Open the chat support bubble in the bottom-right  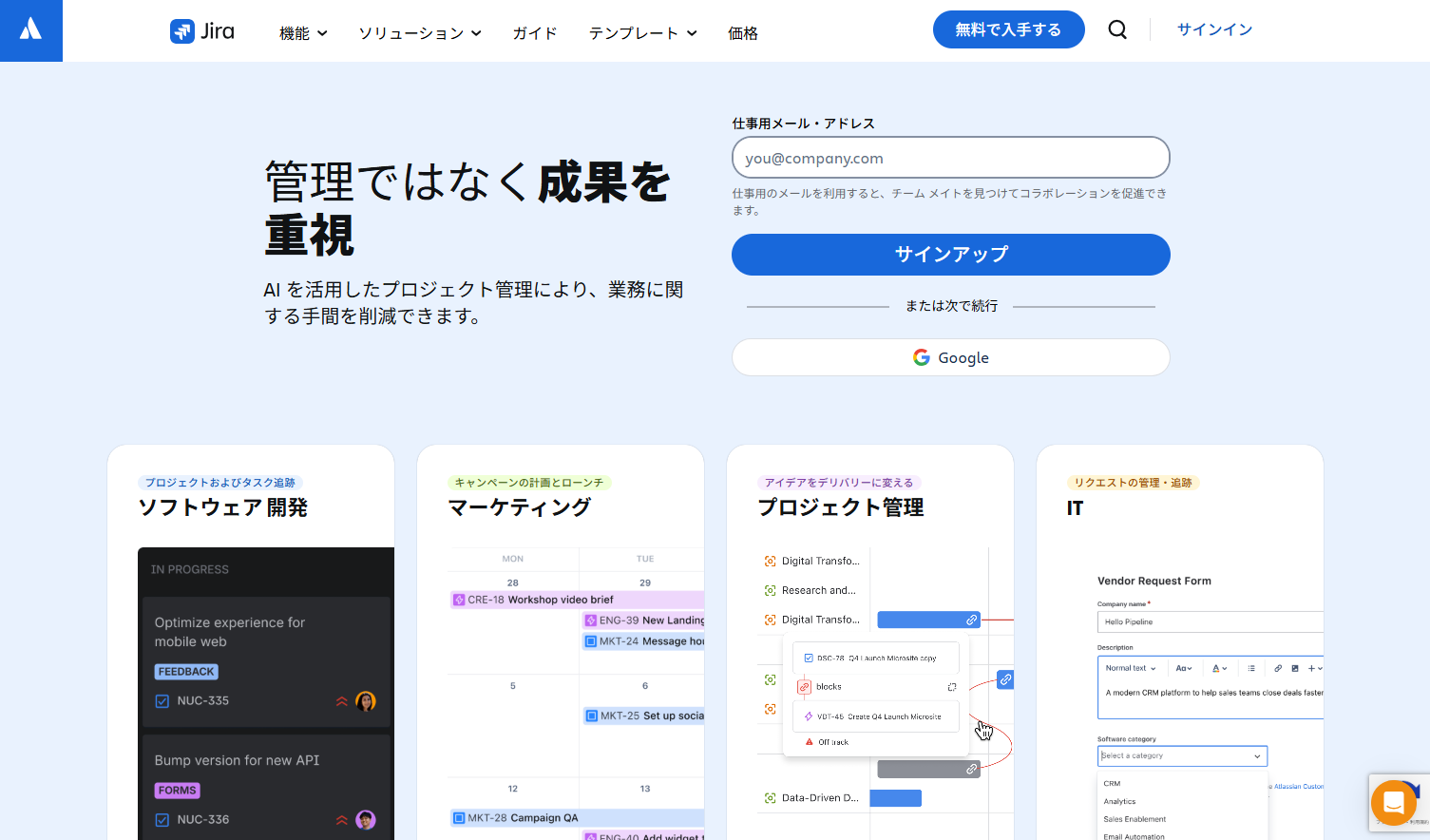pos(1393,802)
